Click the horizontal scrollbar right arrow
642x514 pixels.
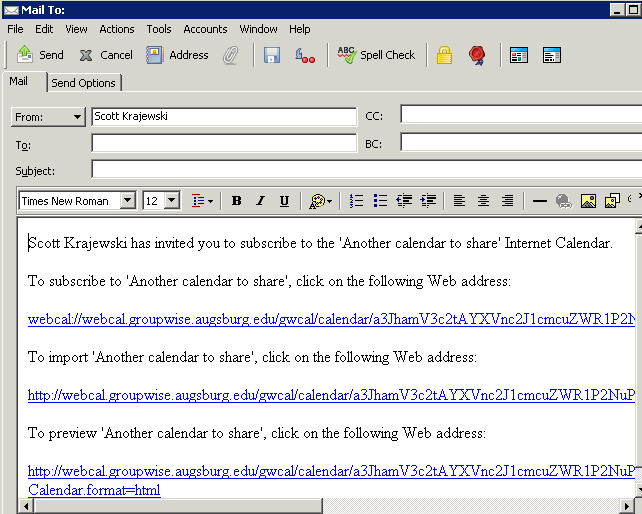click(x=626, y=506)
